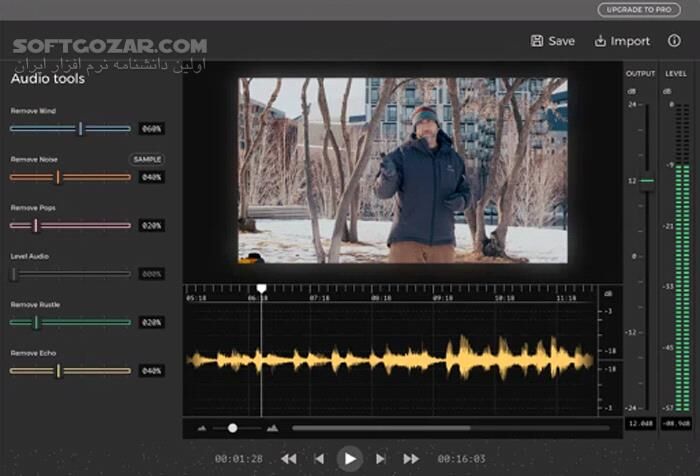Click the rewind double-arrow icon
Screen dimensions: 700x476
click(x=288, y=458)
